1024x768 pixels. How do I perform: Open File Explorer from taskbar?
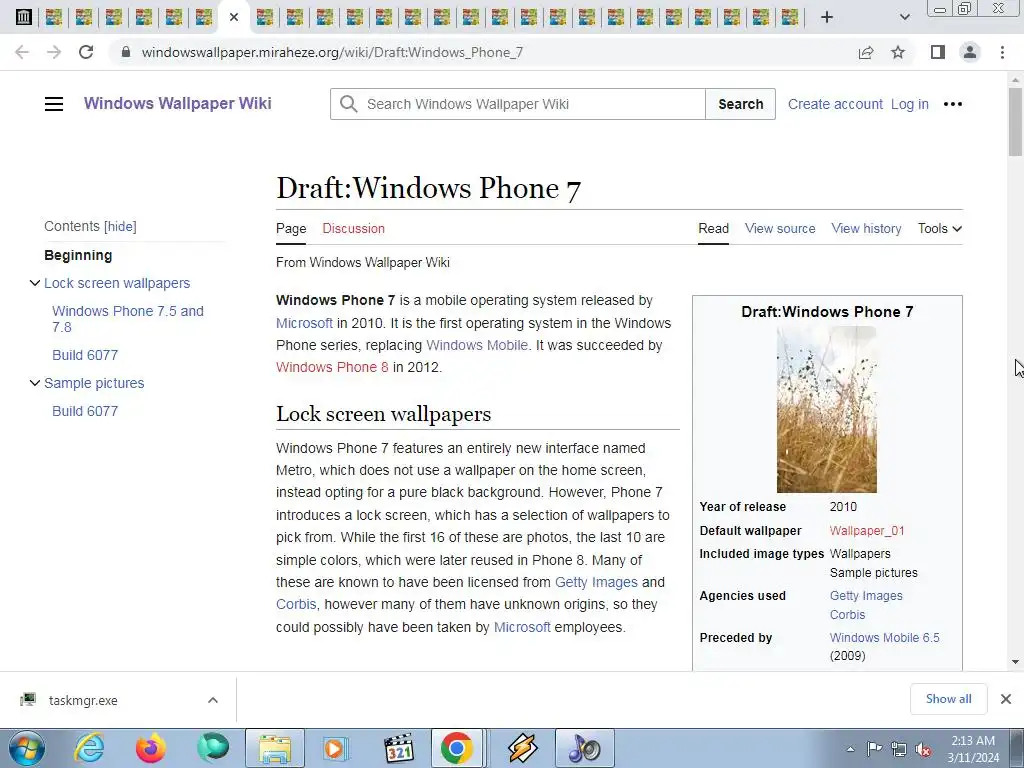275,748
